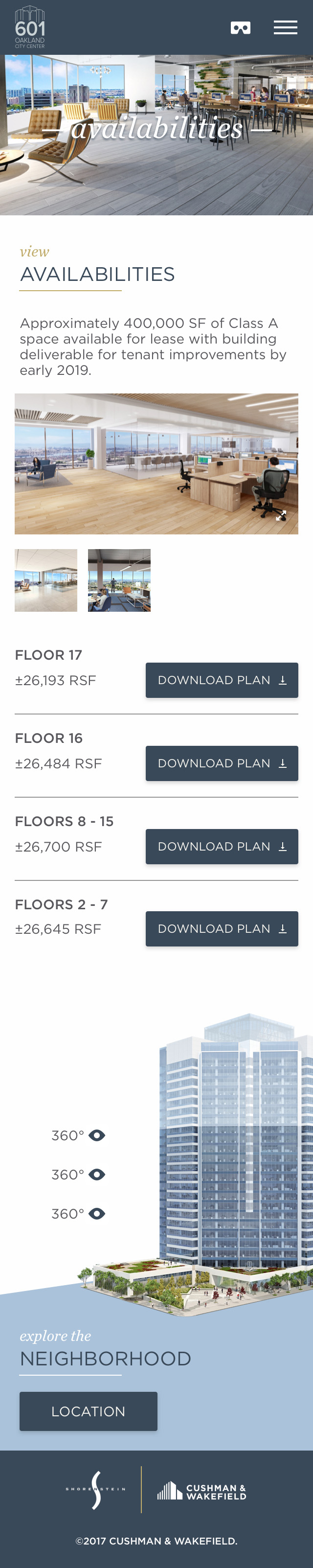The image size is (313, 1568).
Task: Click the main office rendering image
Action: coord(156,464)
